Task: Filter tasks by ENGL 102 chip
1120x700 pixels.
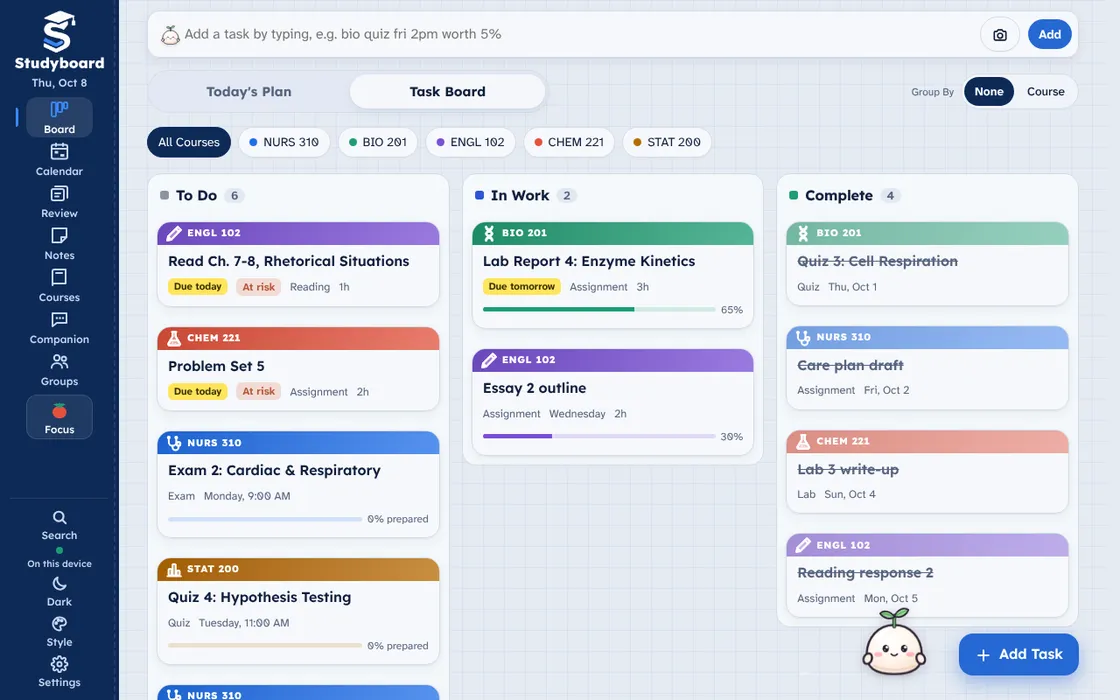Action: pyautogui.click(x=471, y=142)
